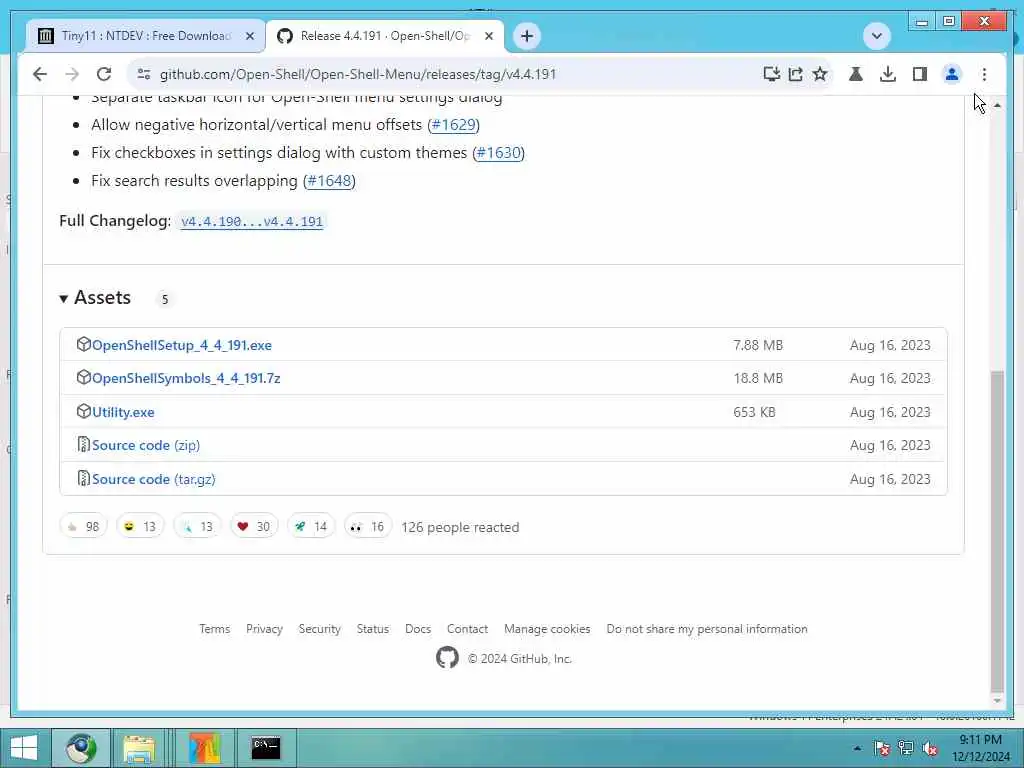Click Manage cookies in footer

pos(547,629)
